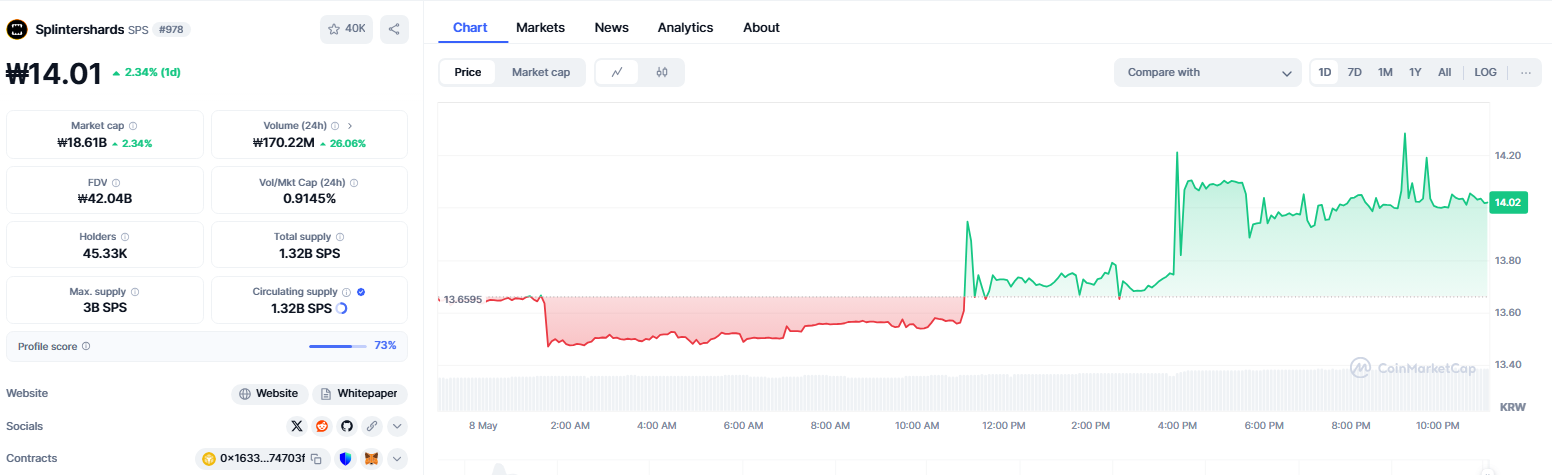Open the chart more options ellipsis
1552x475 pixels.
1525,72
